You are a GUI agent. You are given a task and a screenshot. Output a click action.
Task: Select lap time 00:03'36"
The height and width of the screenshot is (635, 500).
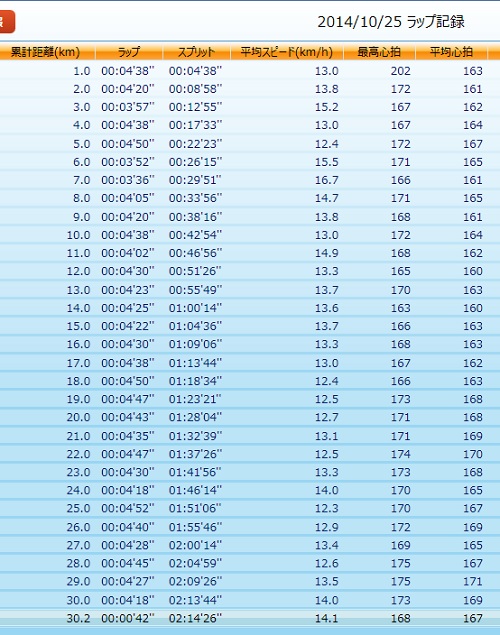tap(128, 180)
